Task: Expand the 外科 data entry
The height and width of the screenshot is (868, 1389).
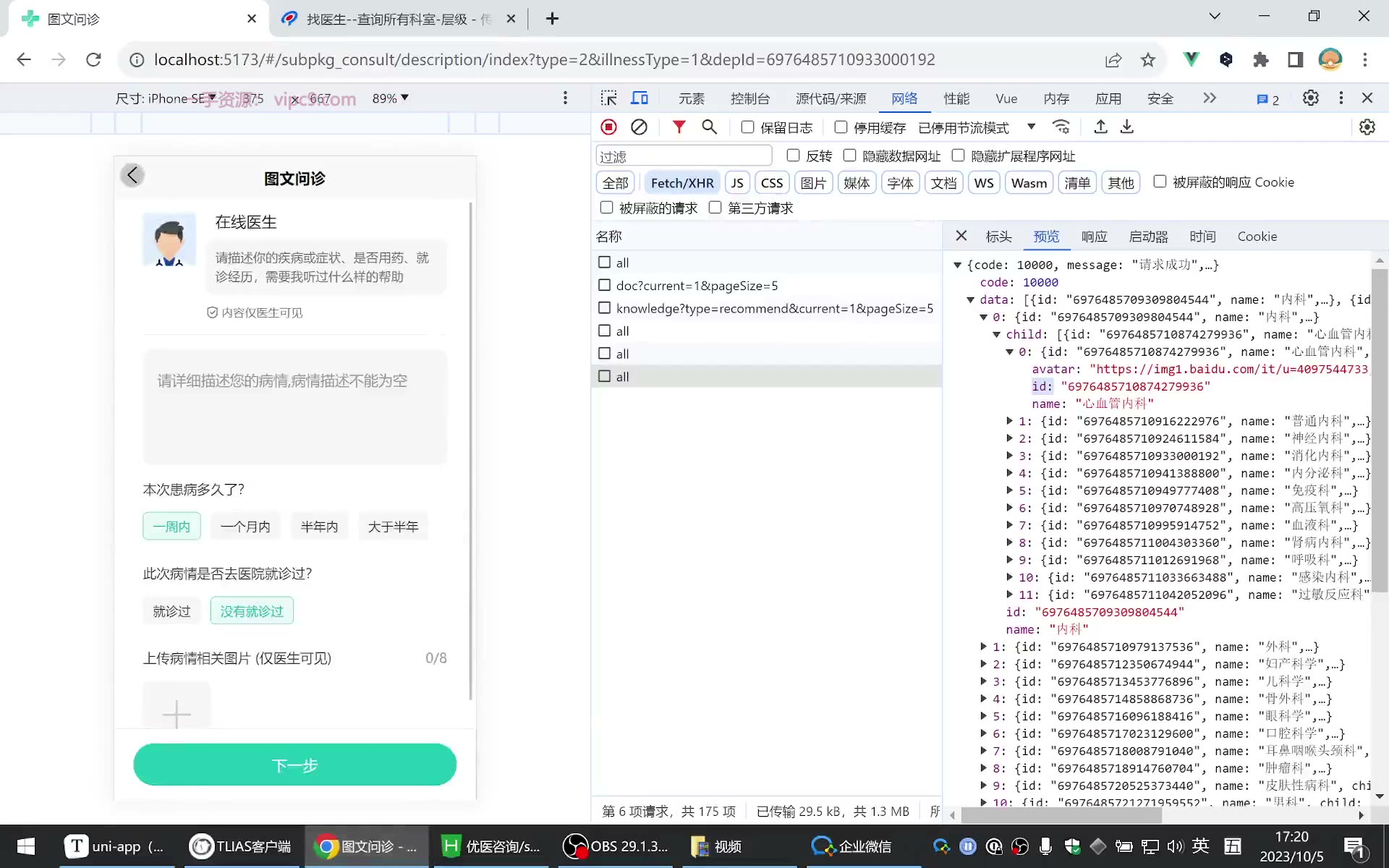Action: coord(984,647)
